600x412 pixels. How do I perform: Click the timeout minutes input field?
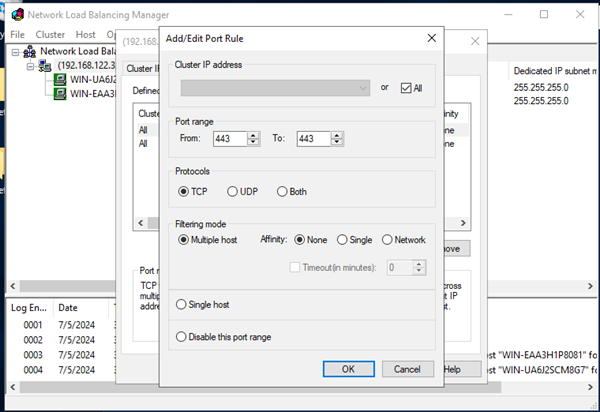400,267
